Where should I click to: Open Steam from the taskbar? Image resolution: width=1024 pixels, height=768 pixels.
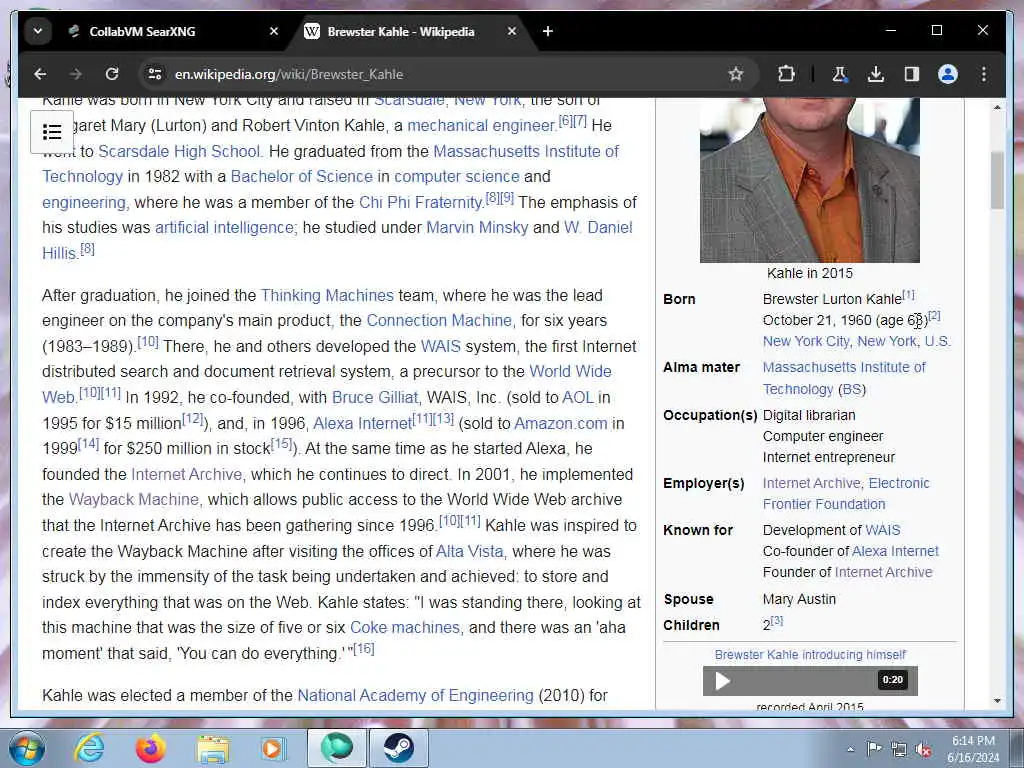click(x=399, y=748)
